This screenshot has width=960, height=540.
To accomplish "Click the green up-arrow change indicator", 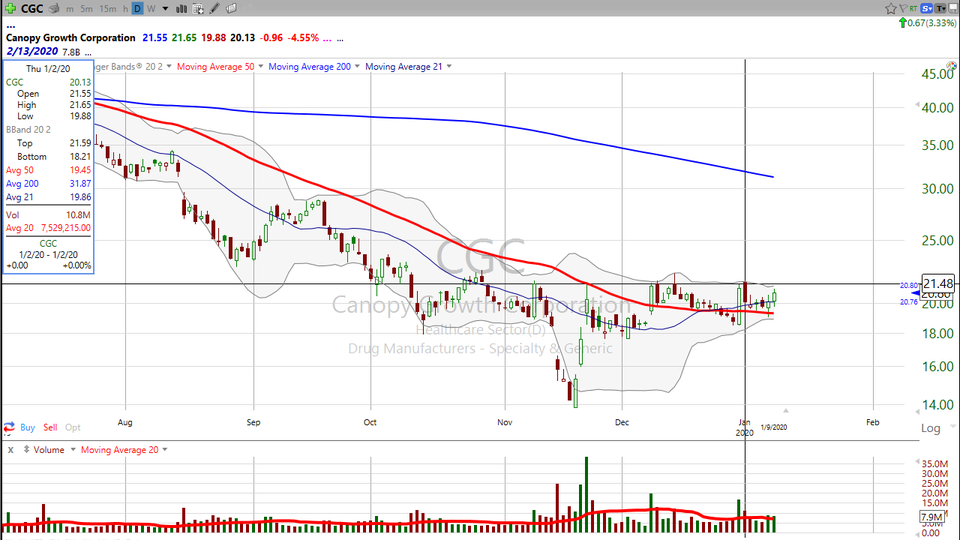I will click(x=902, y=23).
